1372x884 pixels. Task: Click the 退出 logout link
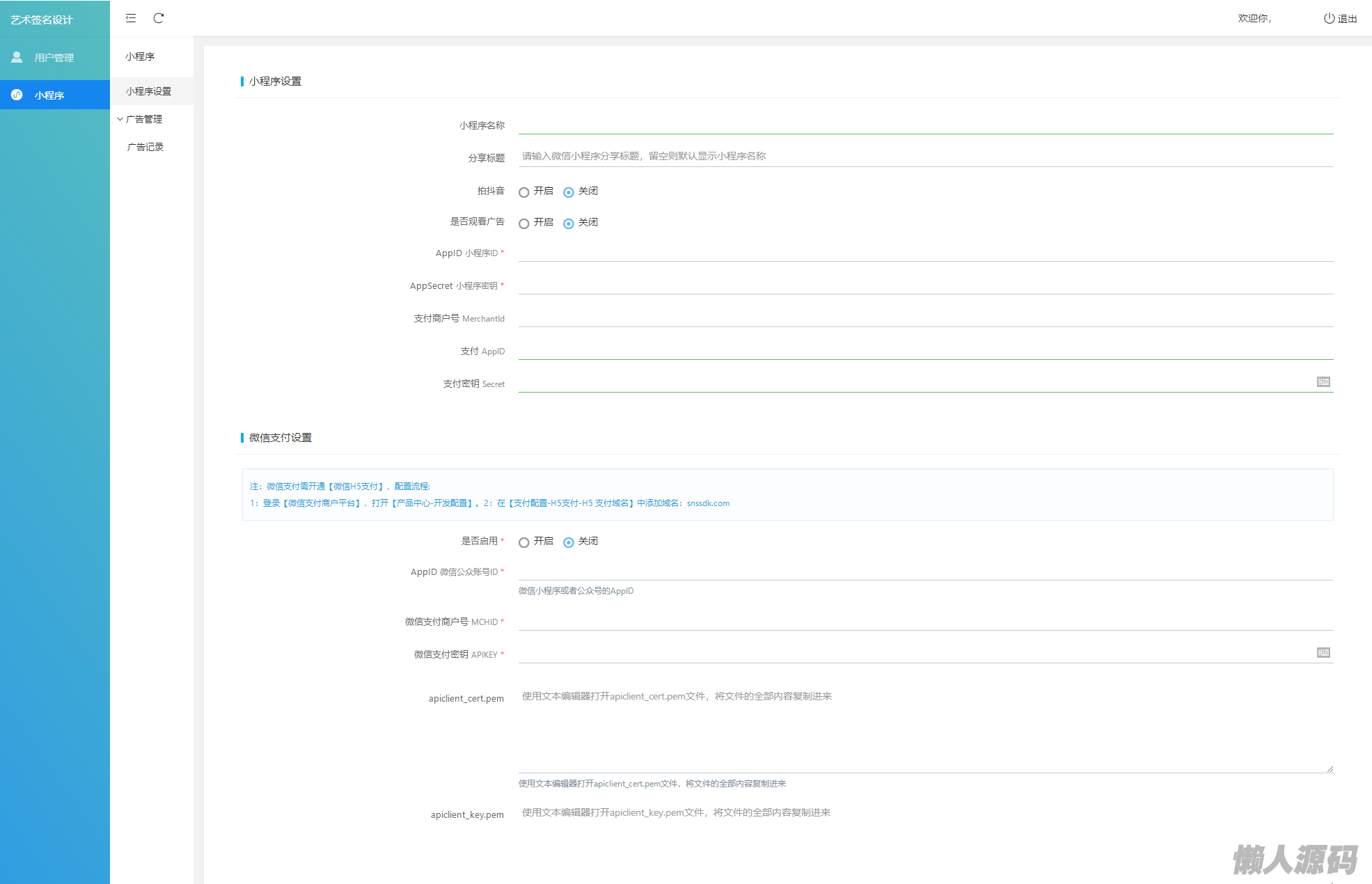click(1346, 19)
